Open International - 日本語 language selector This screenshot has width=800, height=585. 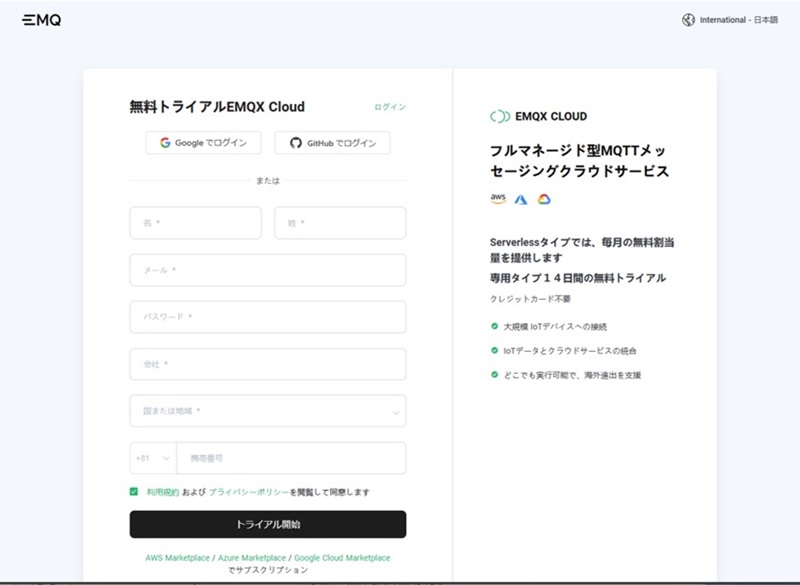(730, 20)
